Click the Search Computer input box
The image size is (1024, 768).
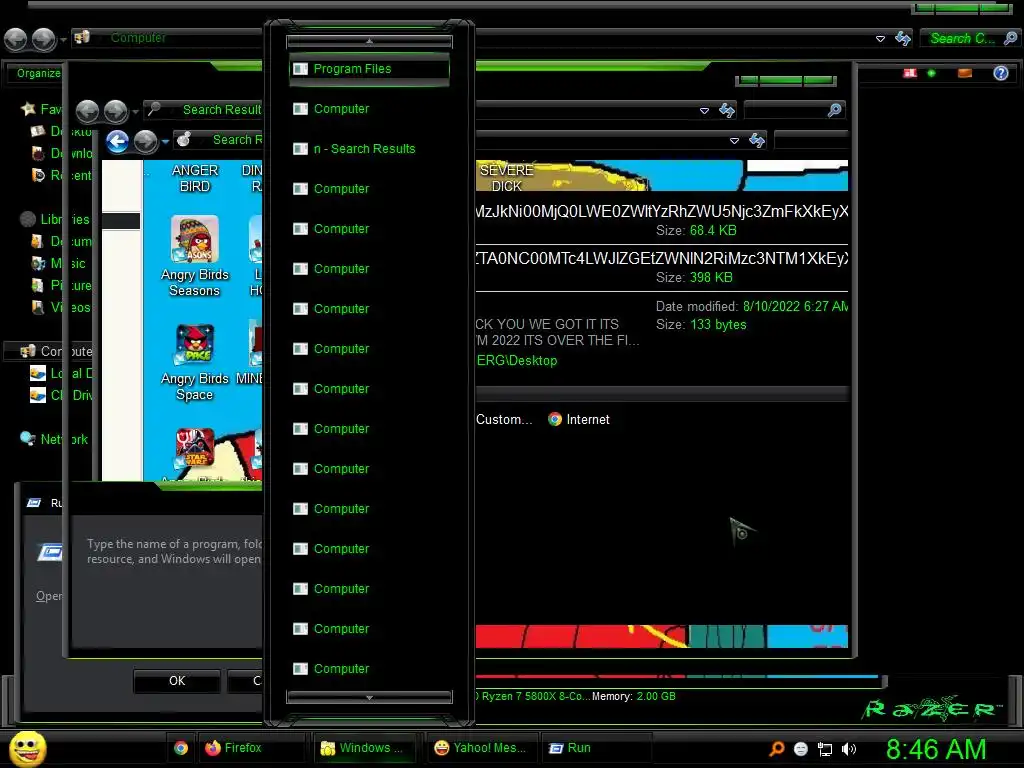point(961,39)
